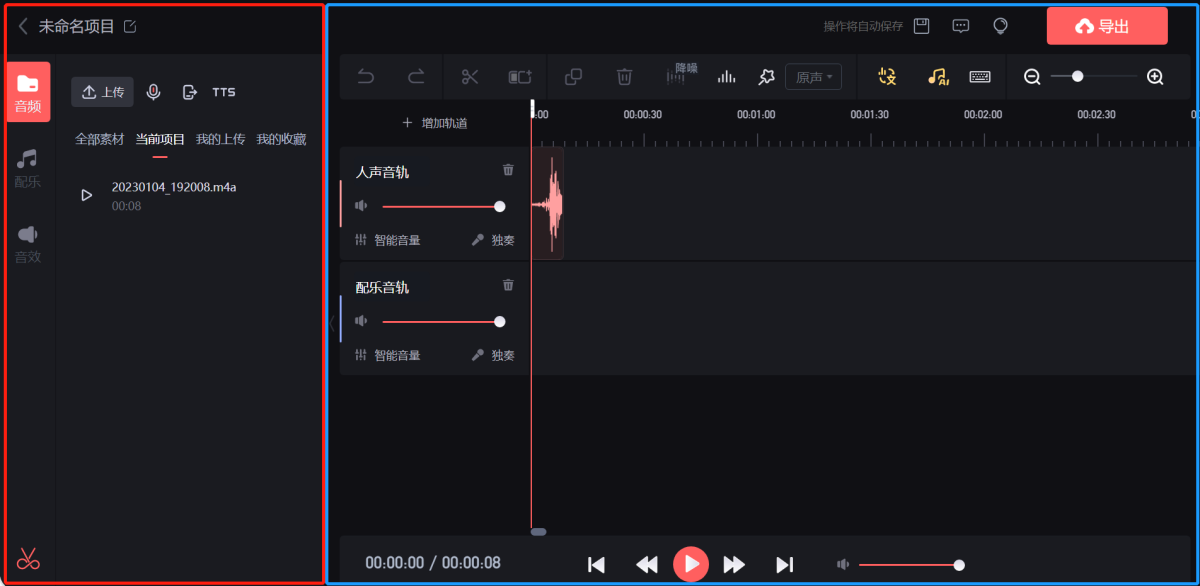Viewport: 1200px width, 586px height.
Task: Click the scissors split tool in toolbar
Action: (x=470, y=77)
